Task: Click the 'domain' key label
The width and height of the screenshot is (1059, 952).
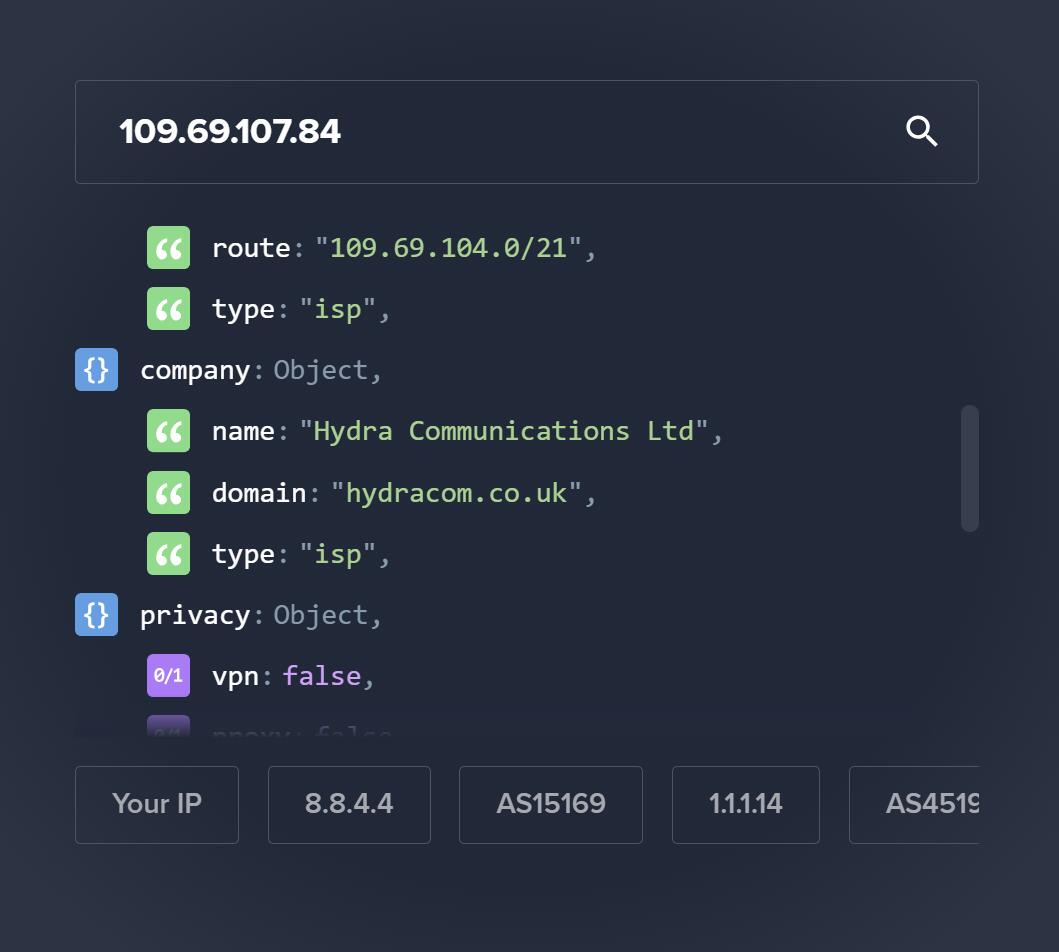Action: click(259, 493)
